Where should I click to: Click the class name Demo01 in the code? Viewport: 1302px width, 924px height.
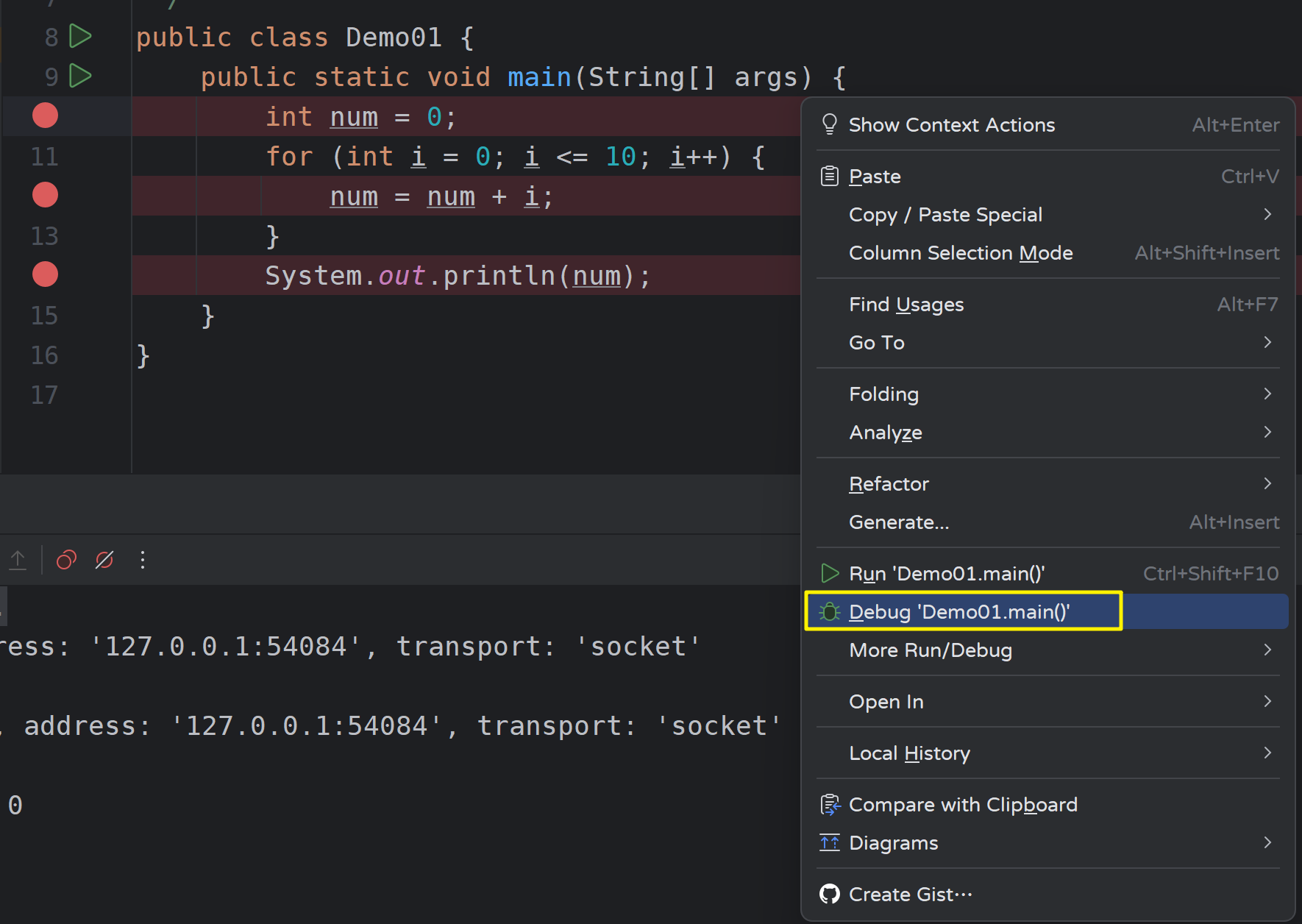point(394,38)
